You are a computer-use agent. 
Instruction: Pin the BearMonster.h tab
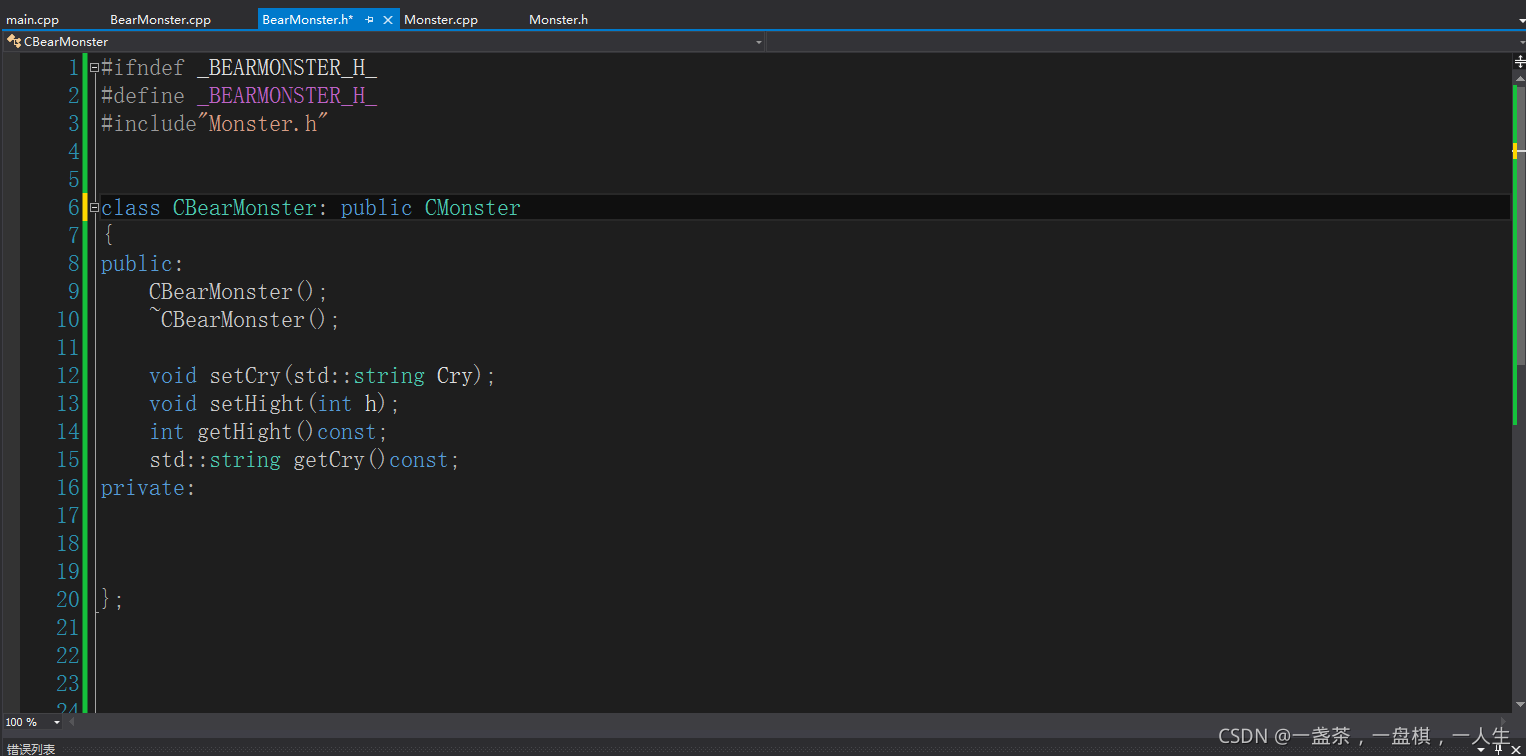[370, 20]
